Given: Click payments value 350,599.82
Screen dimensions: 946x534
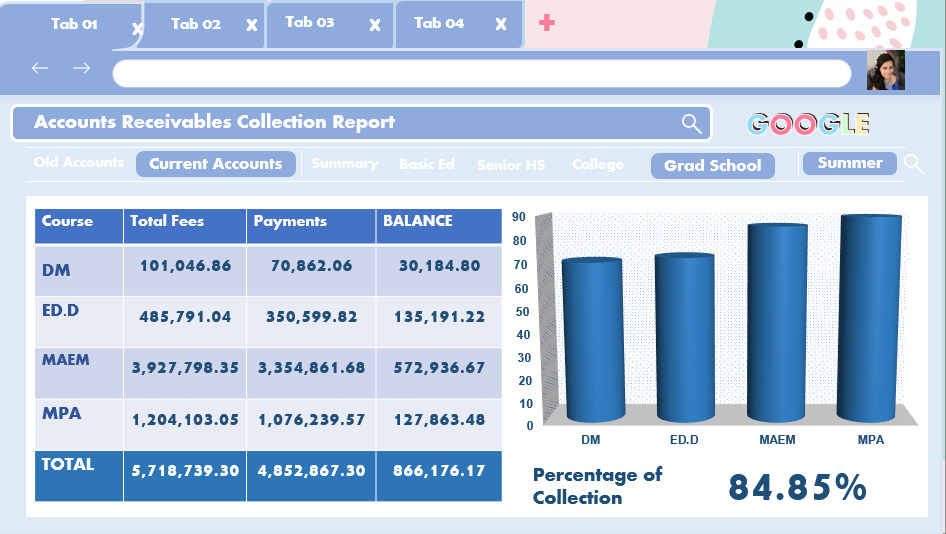Looking at the screenshot, I should pyautogui.click(x=311, y=317).
